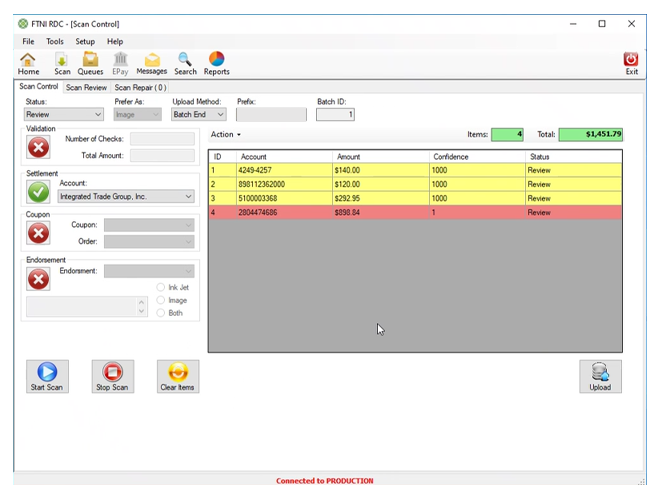Image resolution: width=659 pixels, height=492 pixels.
Task: Go to Home in the toolbar
Action: [x=28, y=64]
